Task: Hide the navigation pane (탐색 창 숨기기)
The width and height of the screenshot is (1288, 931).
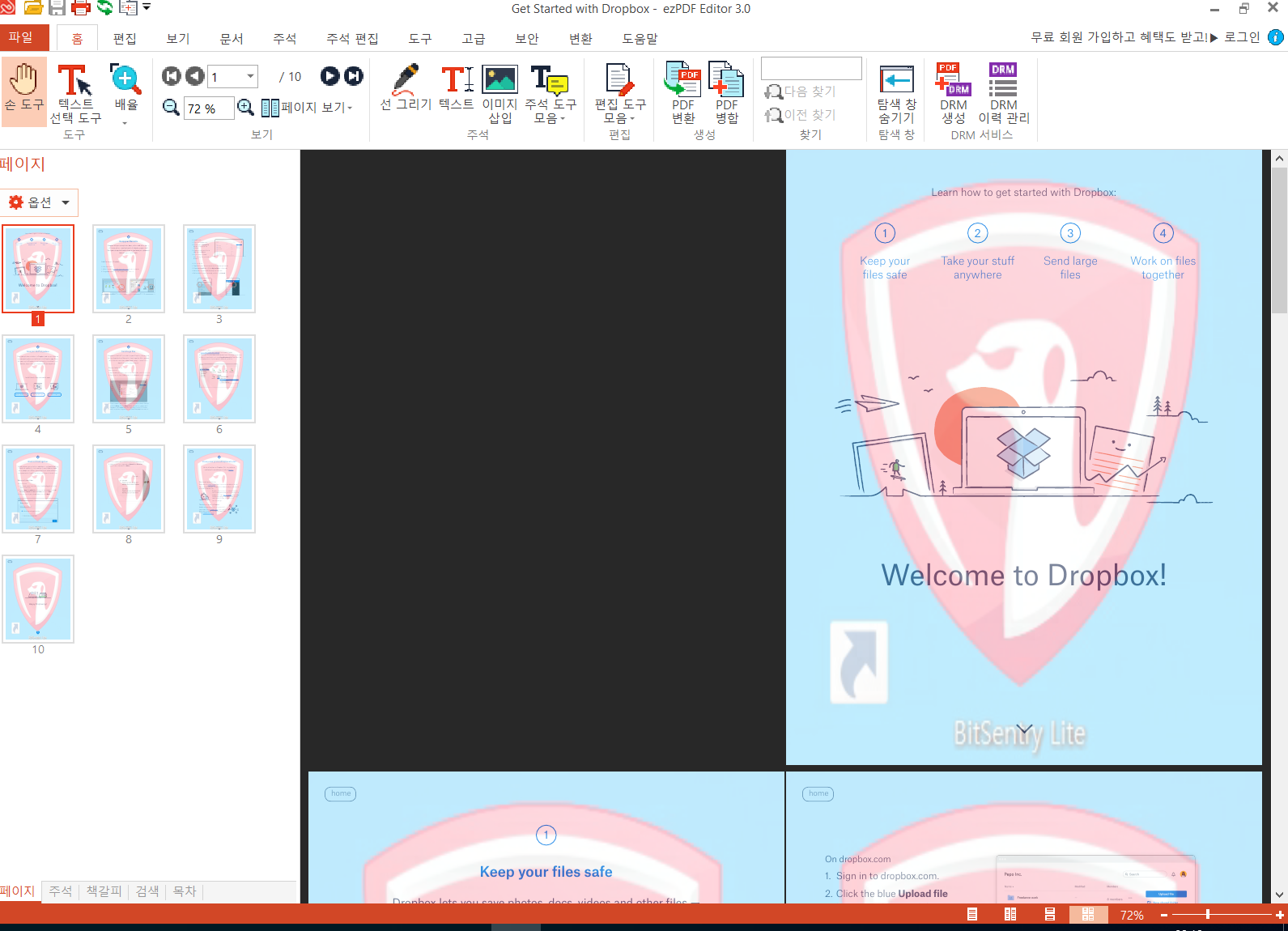Action: pyautogui.click(x=896, y=94)
